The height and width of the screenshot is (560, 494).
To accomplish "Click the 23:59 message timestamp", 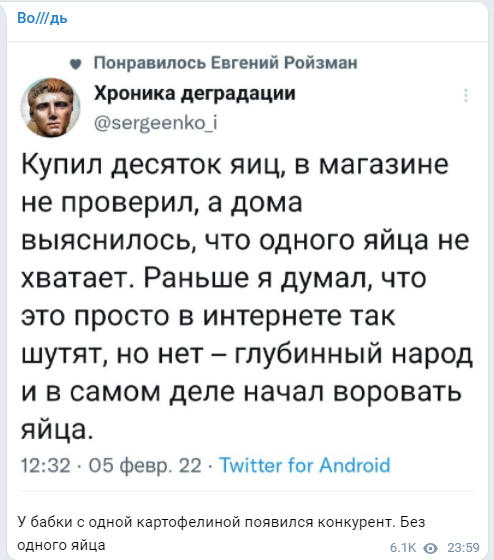I will 463,548.
